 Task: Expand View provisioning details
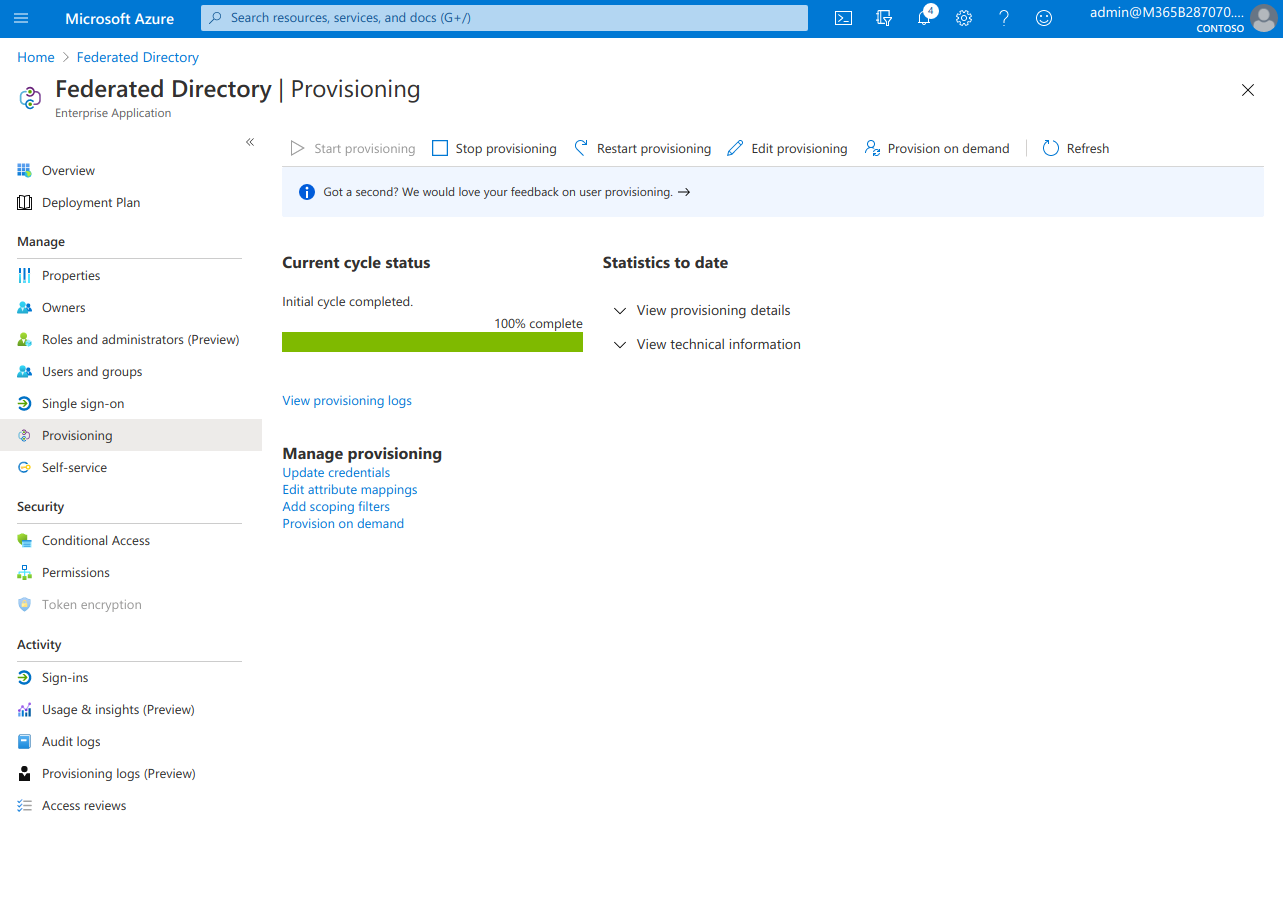tap(713, 310)
